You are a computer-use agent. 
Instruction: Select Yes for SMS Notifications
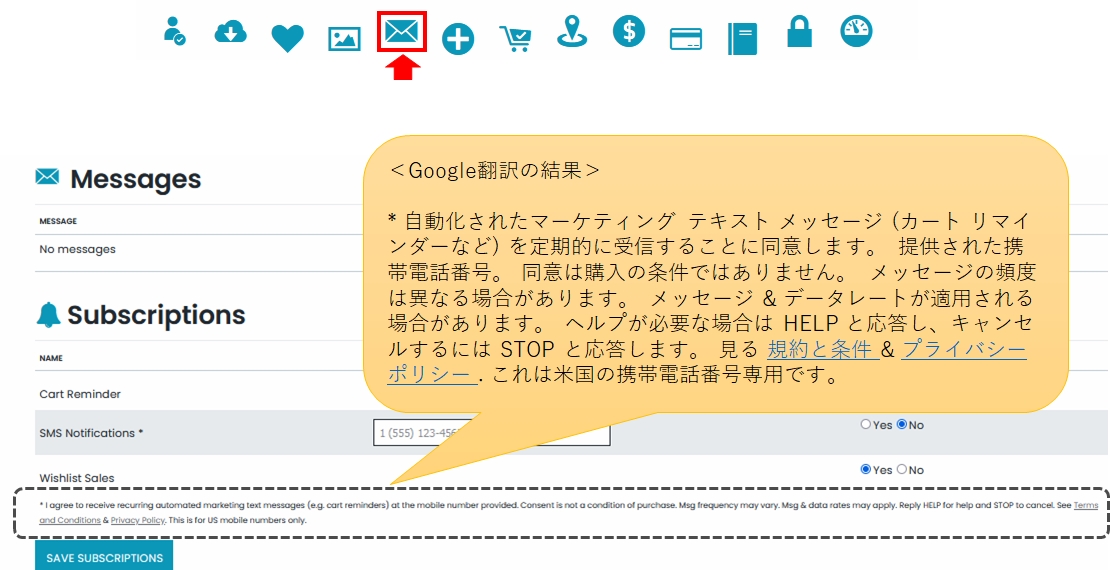[x=866, y=425]
